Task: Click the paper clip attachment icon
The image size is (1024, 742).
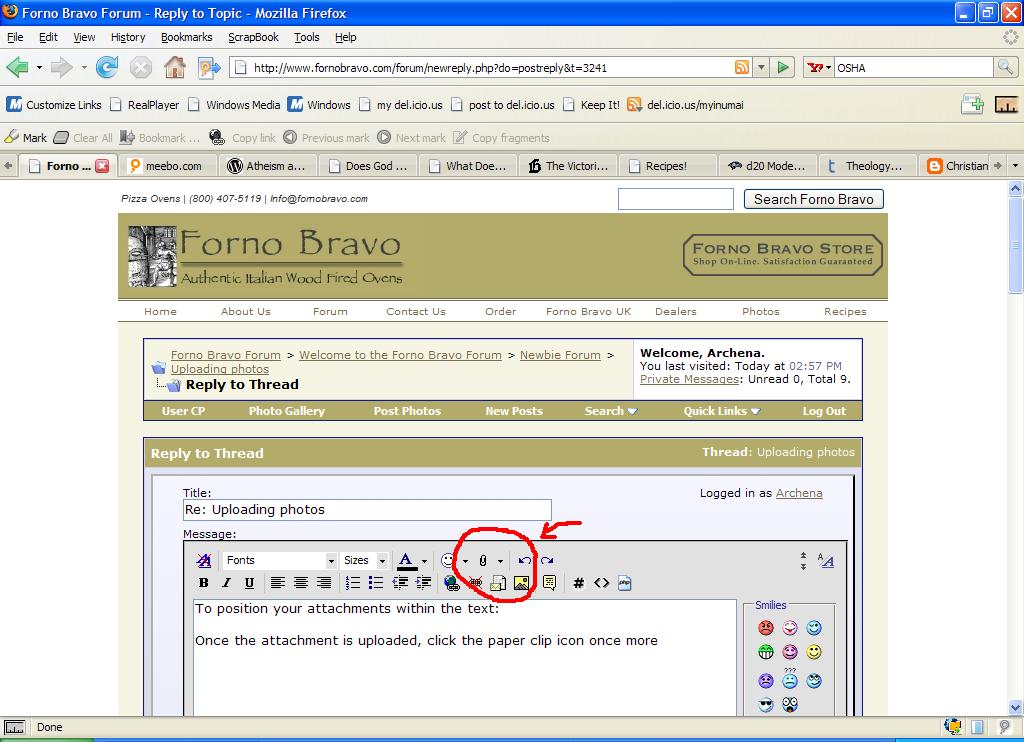Action: tap(482, 561)
